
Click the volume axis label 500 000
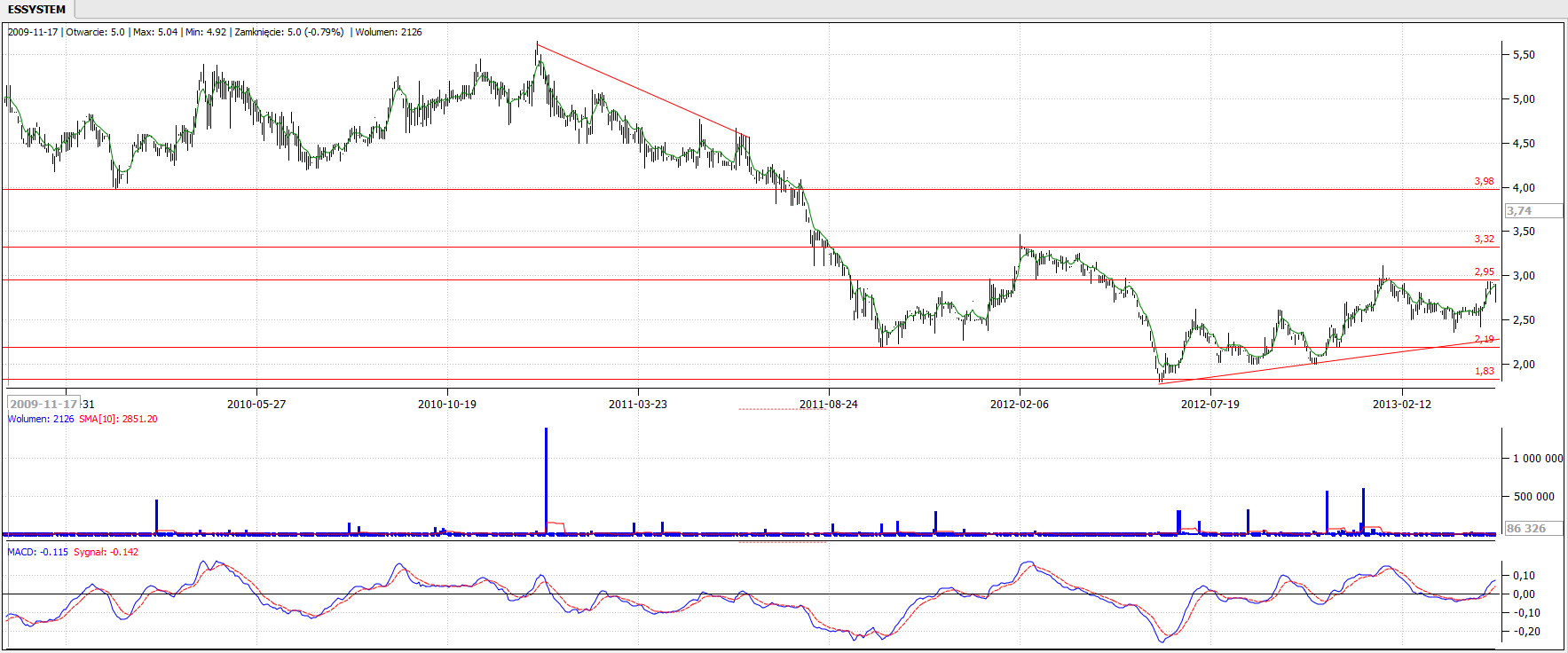pyautogui.click(x=1534, y=496)
